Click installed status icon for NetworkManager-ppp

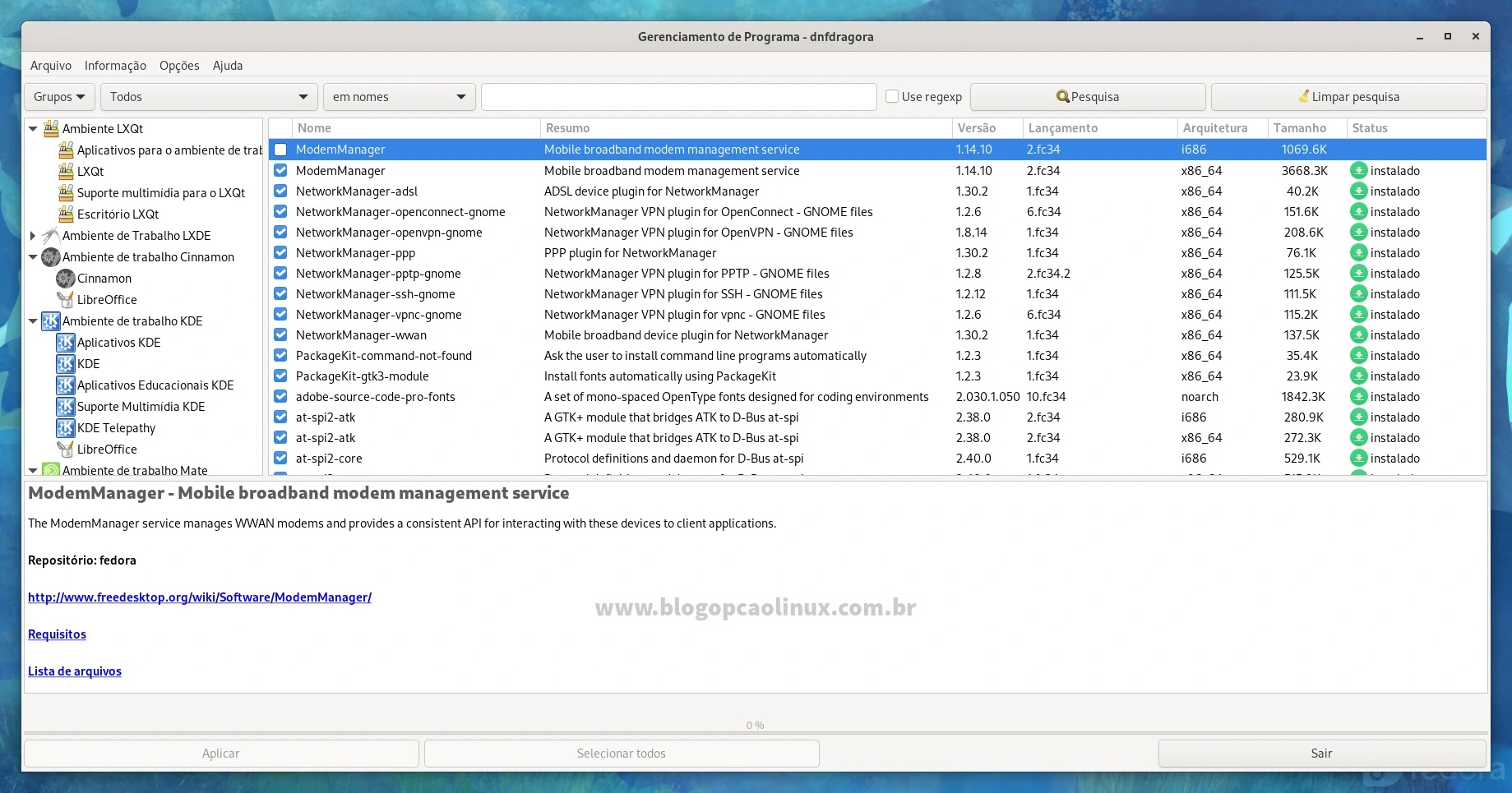coord(1359,252)
